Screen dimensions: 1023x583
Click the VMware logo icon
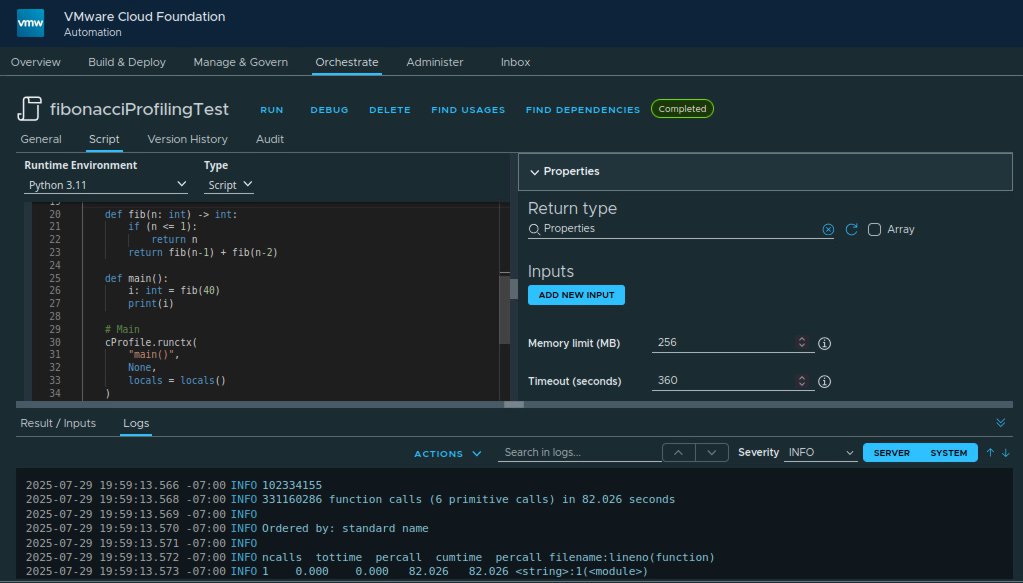(30, 23)
